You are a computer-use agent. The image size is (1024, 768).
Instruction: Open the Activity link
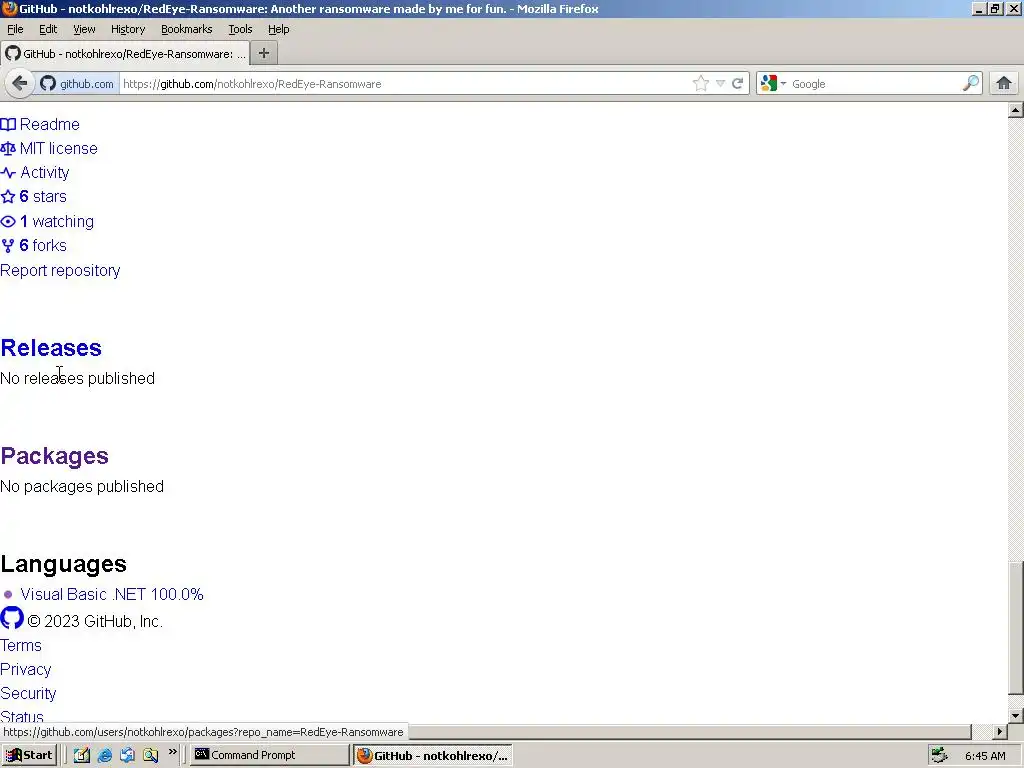point(44,172)
